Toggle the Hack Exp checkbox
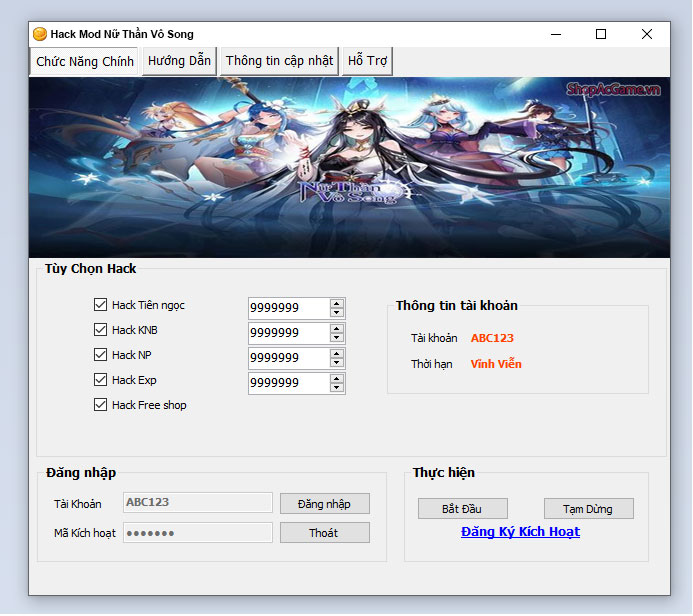This screenshot has width=693, height=616. pyautogui.click(x=100, y=380)
